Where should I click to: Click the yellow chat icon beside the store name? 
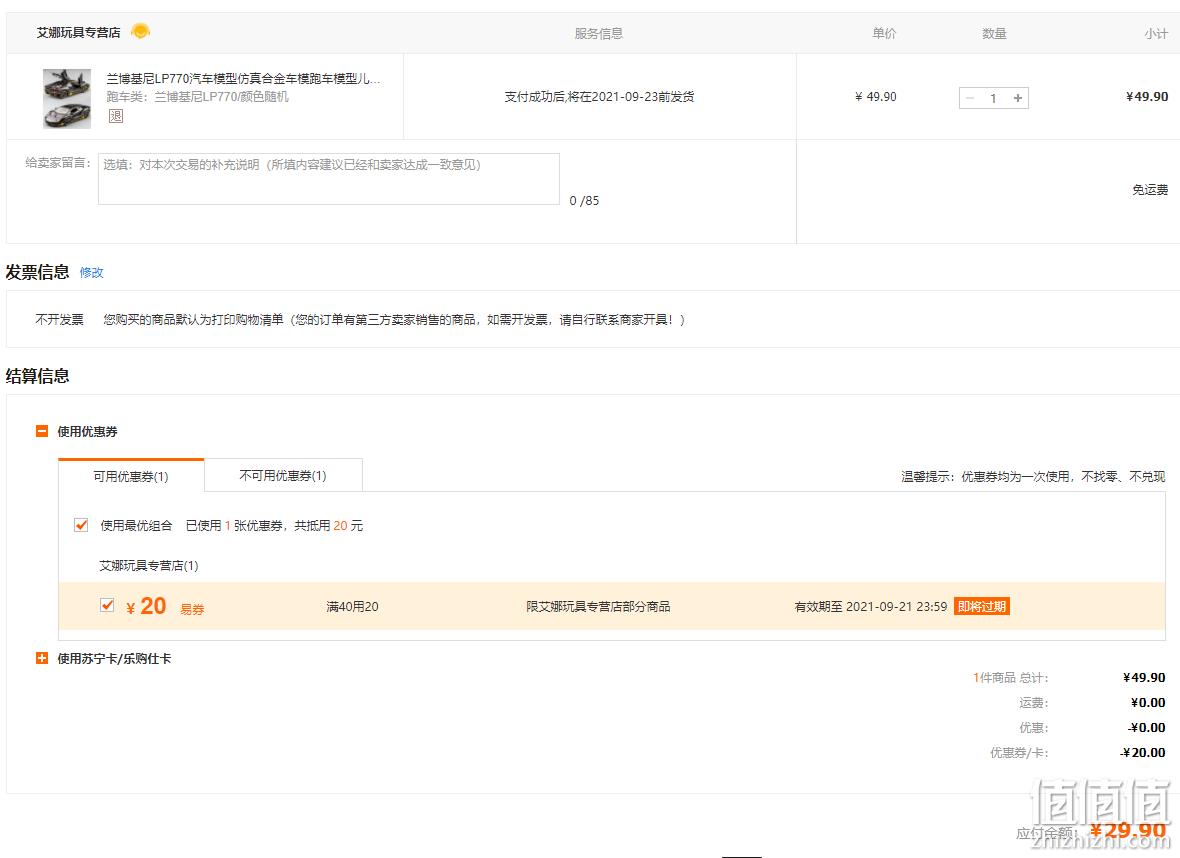pyautogui.click(x=141, y=32)
